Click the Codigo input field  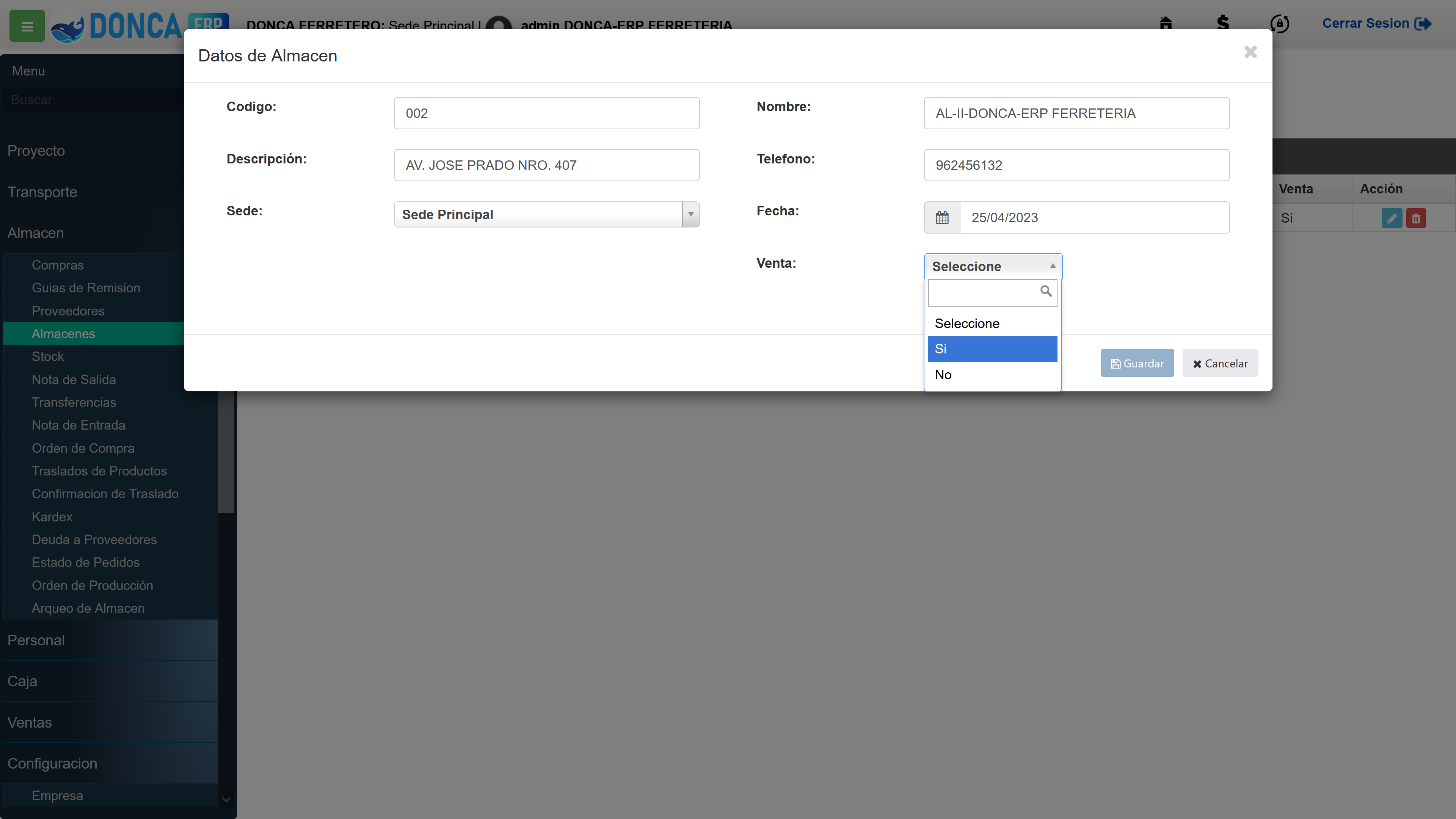tap(546, 113)
